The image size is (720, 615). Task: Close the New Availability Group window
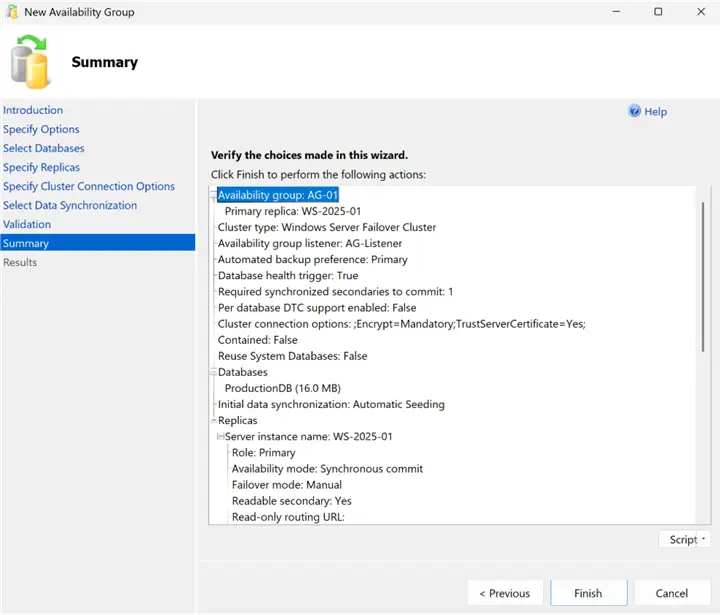click(701, 11)
